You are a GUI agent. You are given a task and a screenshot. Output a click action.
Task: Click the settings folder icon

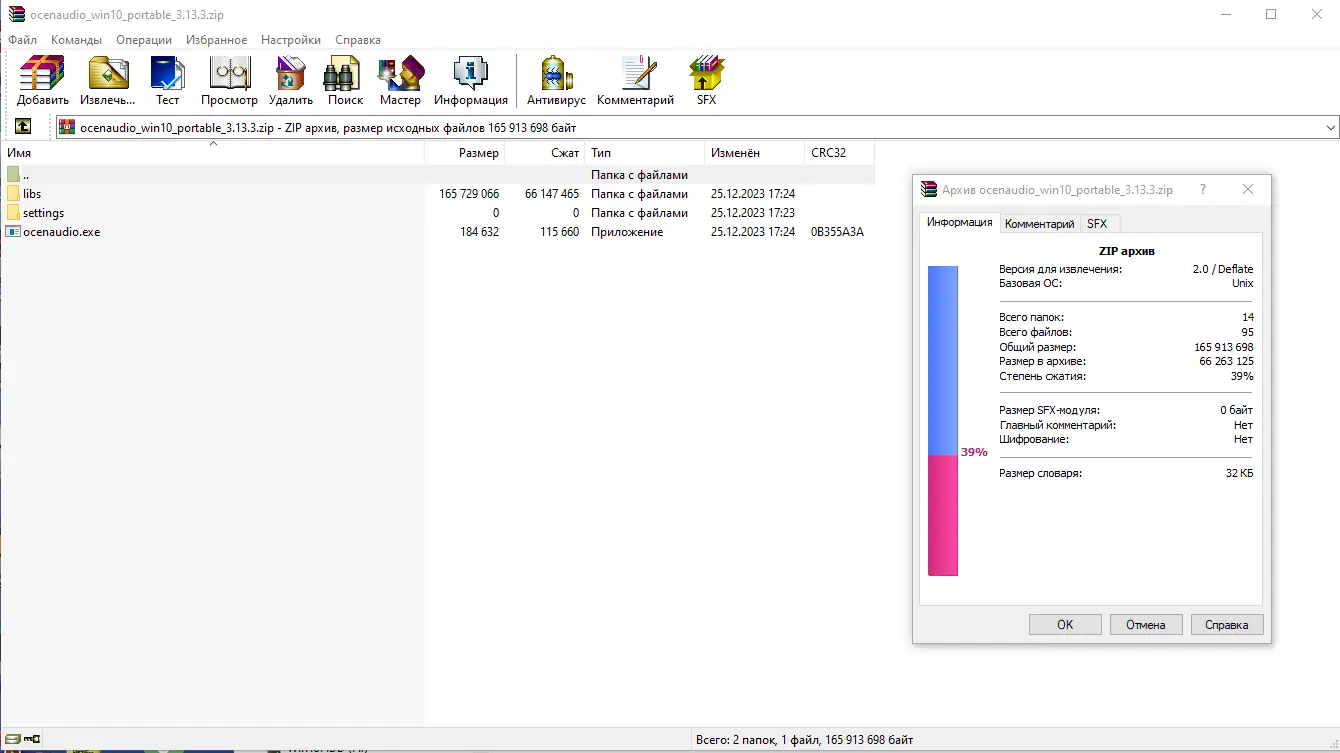(x=13, y=213)
